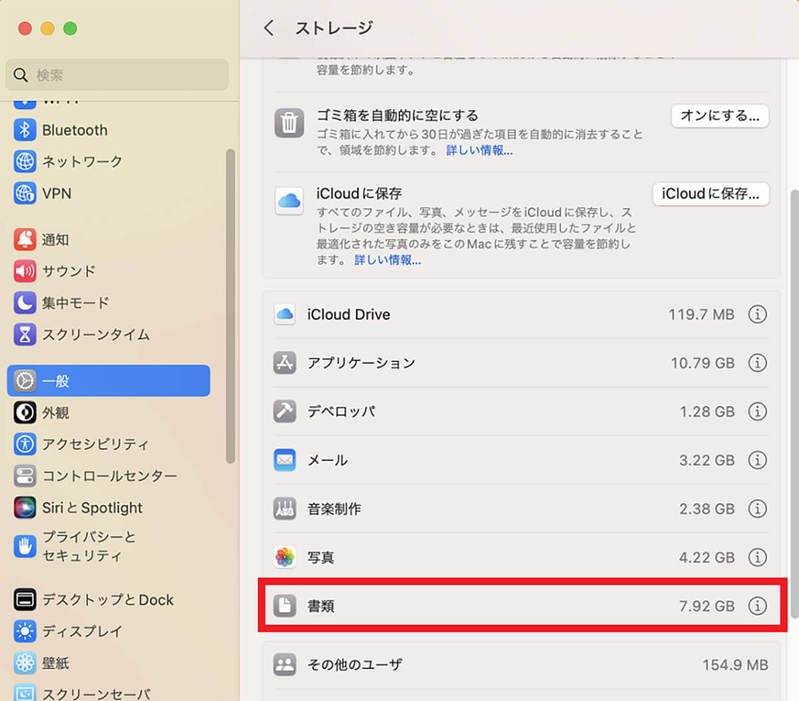Click the iCloud に保存... button
Image resolution: width=799 pixels, height=701 pixels.
710,194
